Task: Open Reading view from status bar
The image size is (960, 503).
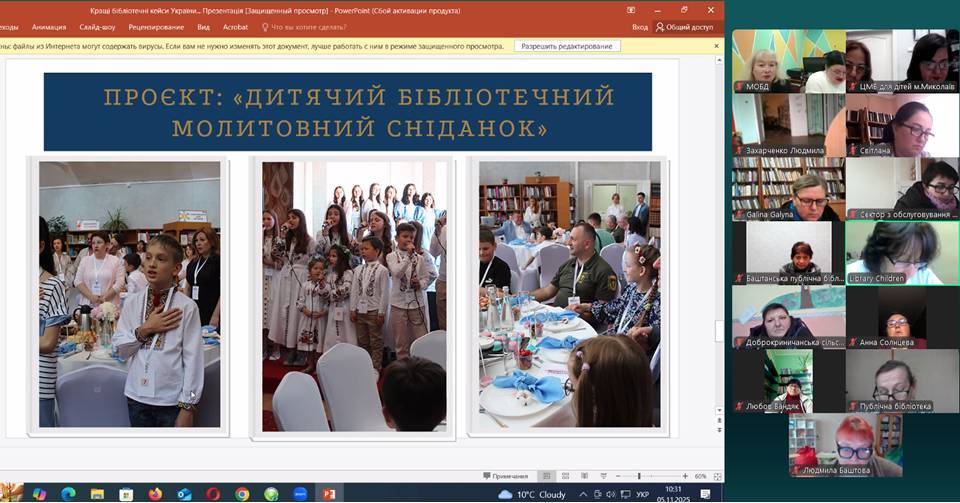Action: pos(583,476)
